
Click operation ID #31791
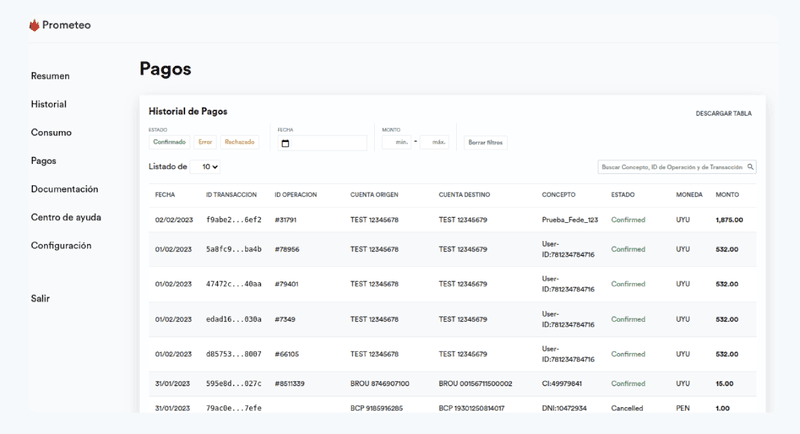[285, 220]
